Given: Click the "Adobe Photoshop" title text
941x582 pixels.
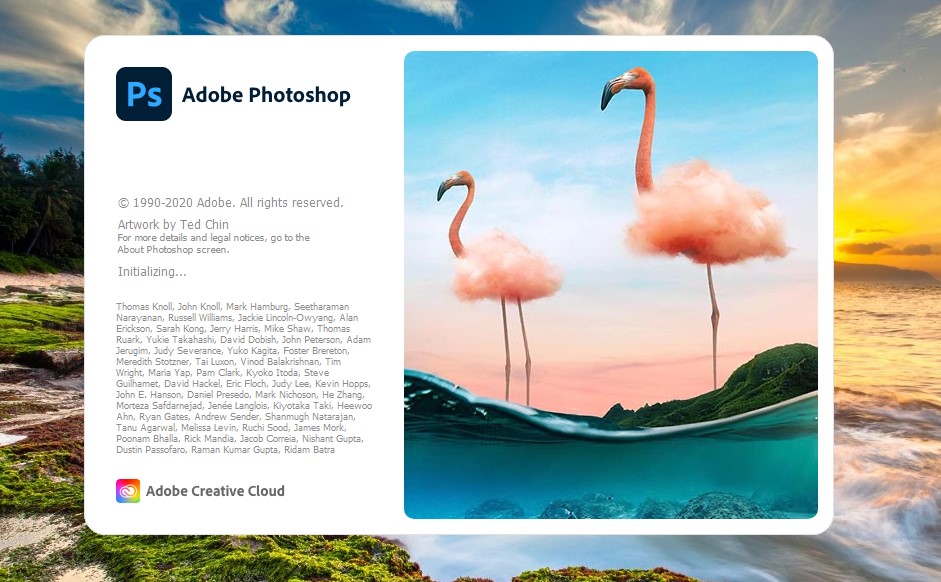Looking at the screenshot, I should tap(266, 95).
